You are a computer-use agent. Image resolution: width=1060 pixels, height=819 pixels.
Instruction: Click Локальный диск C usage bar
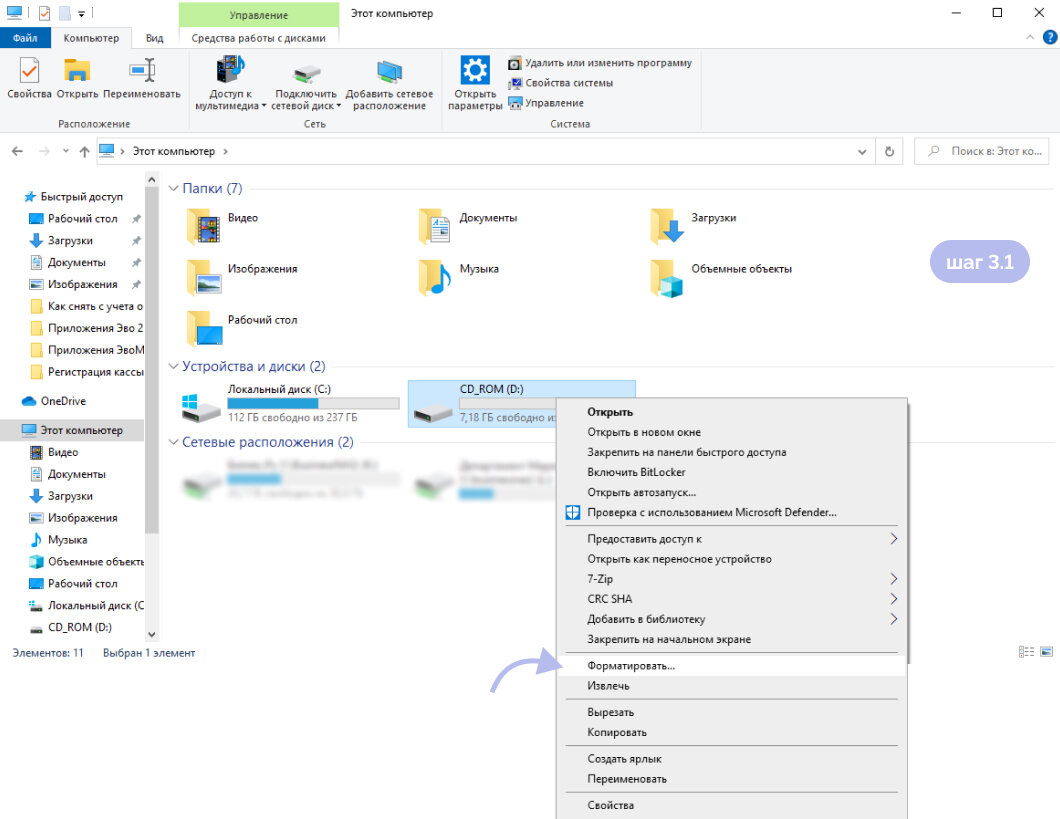tap(314, 403)
